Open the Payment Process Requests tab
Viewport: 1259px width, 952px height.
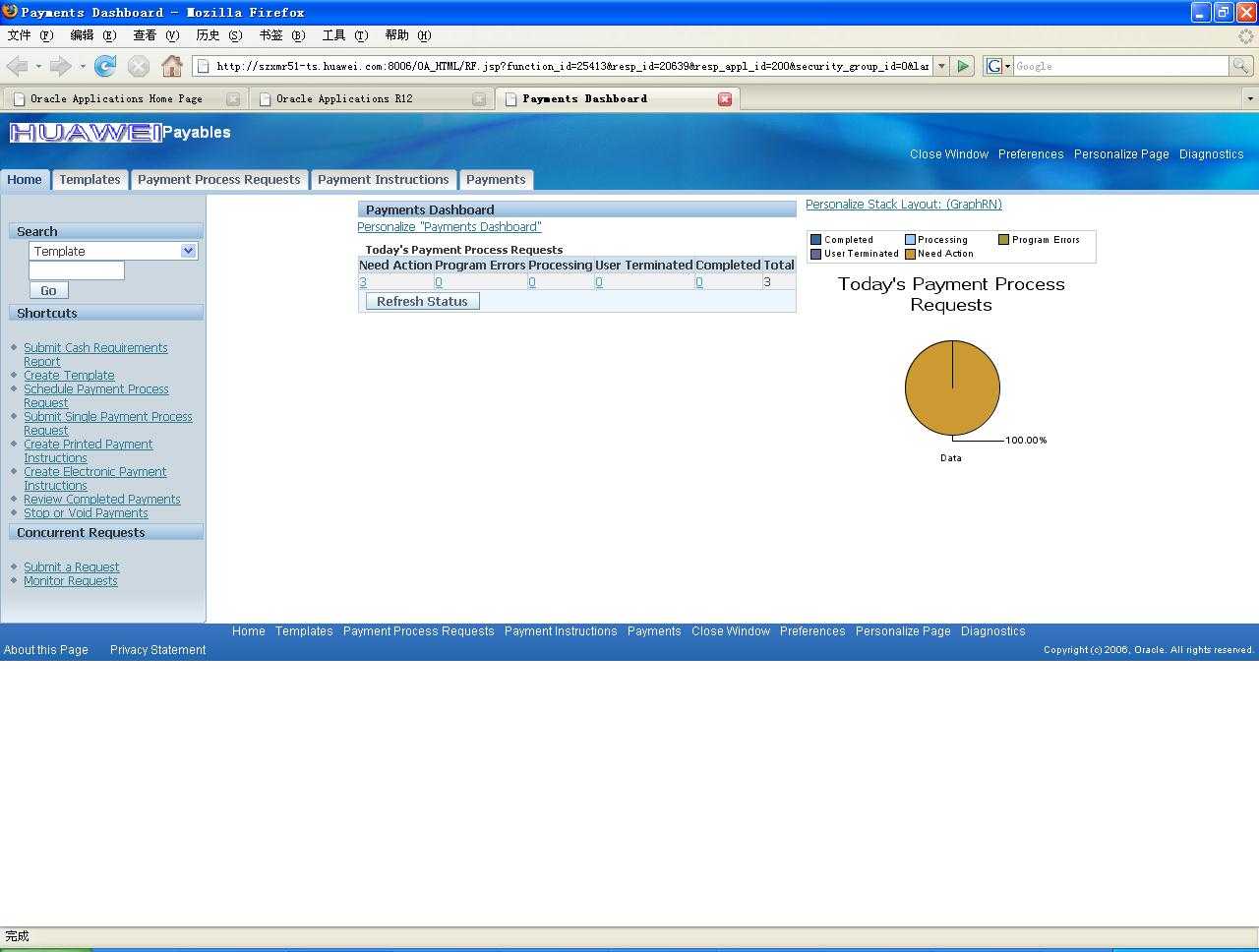point(218,179)
